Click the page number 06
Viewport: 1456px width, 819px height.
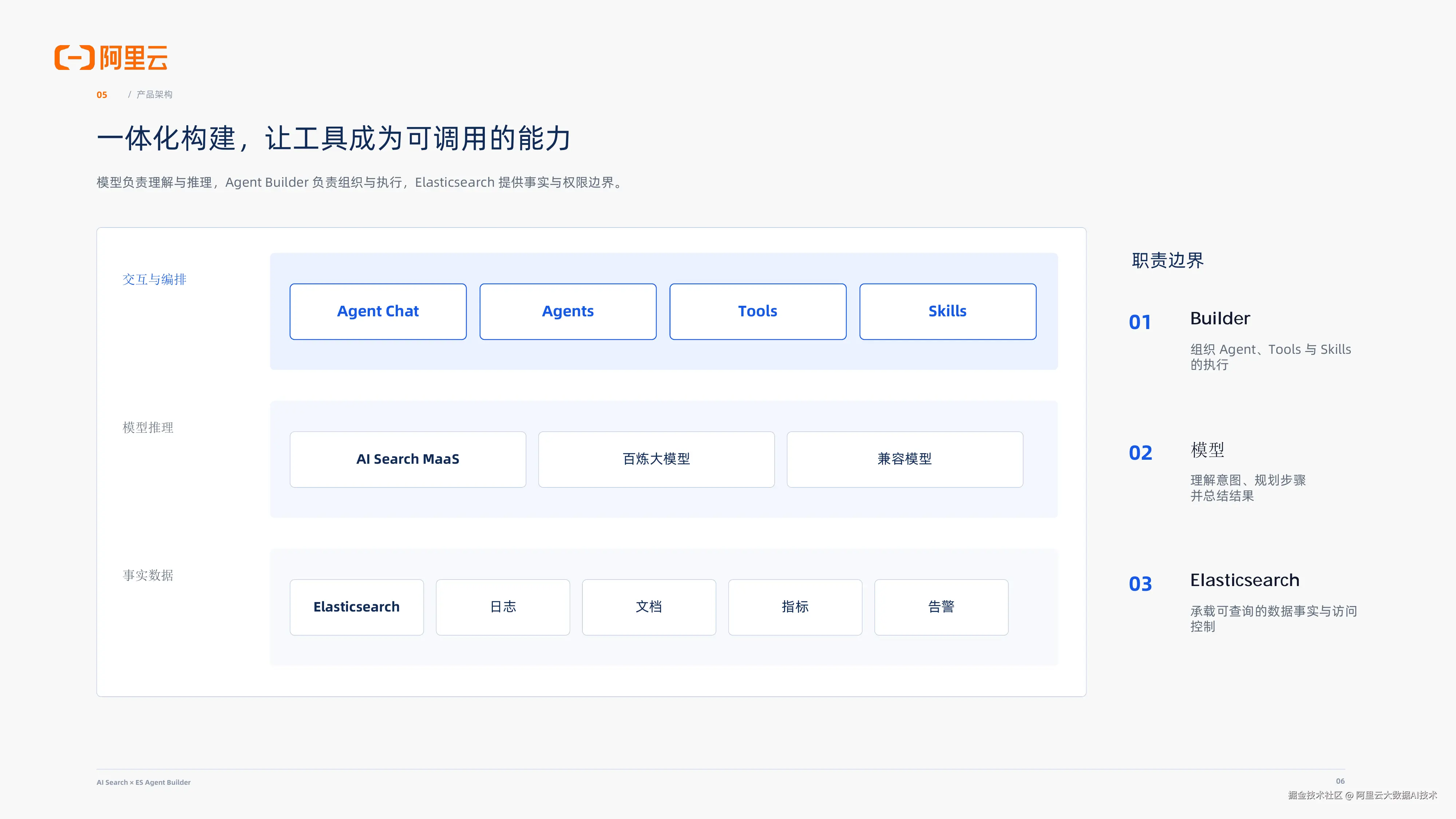coord(1340,781)
